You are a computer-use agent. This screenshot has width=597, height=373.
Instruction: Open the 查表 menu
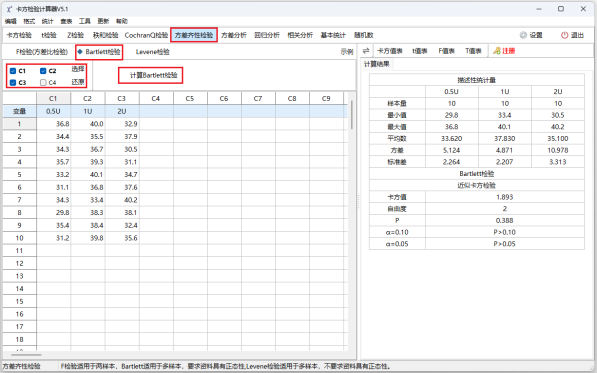coord(66,21)
